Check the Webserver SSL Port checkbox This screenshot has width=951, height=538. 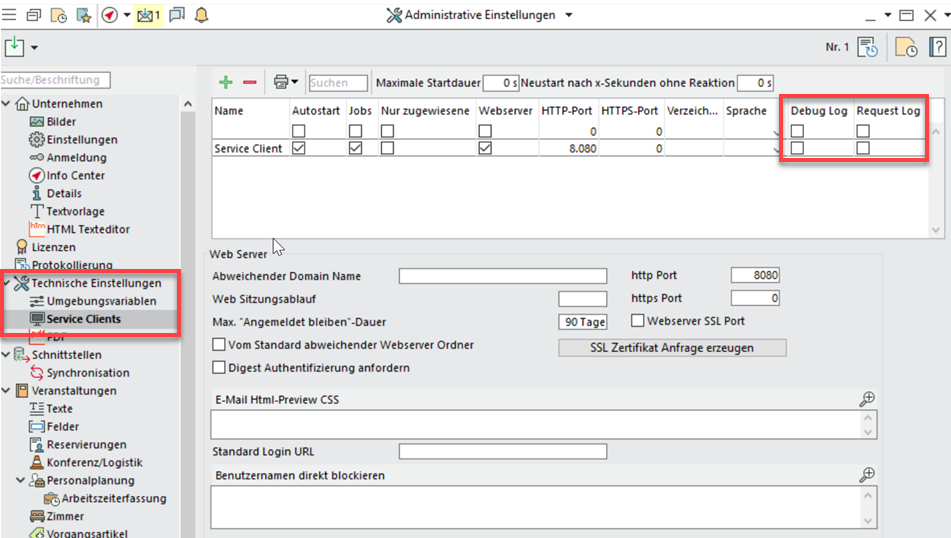click(638, 321)
